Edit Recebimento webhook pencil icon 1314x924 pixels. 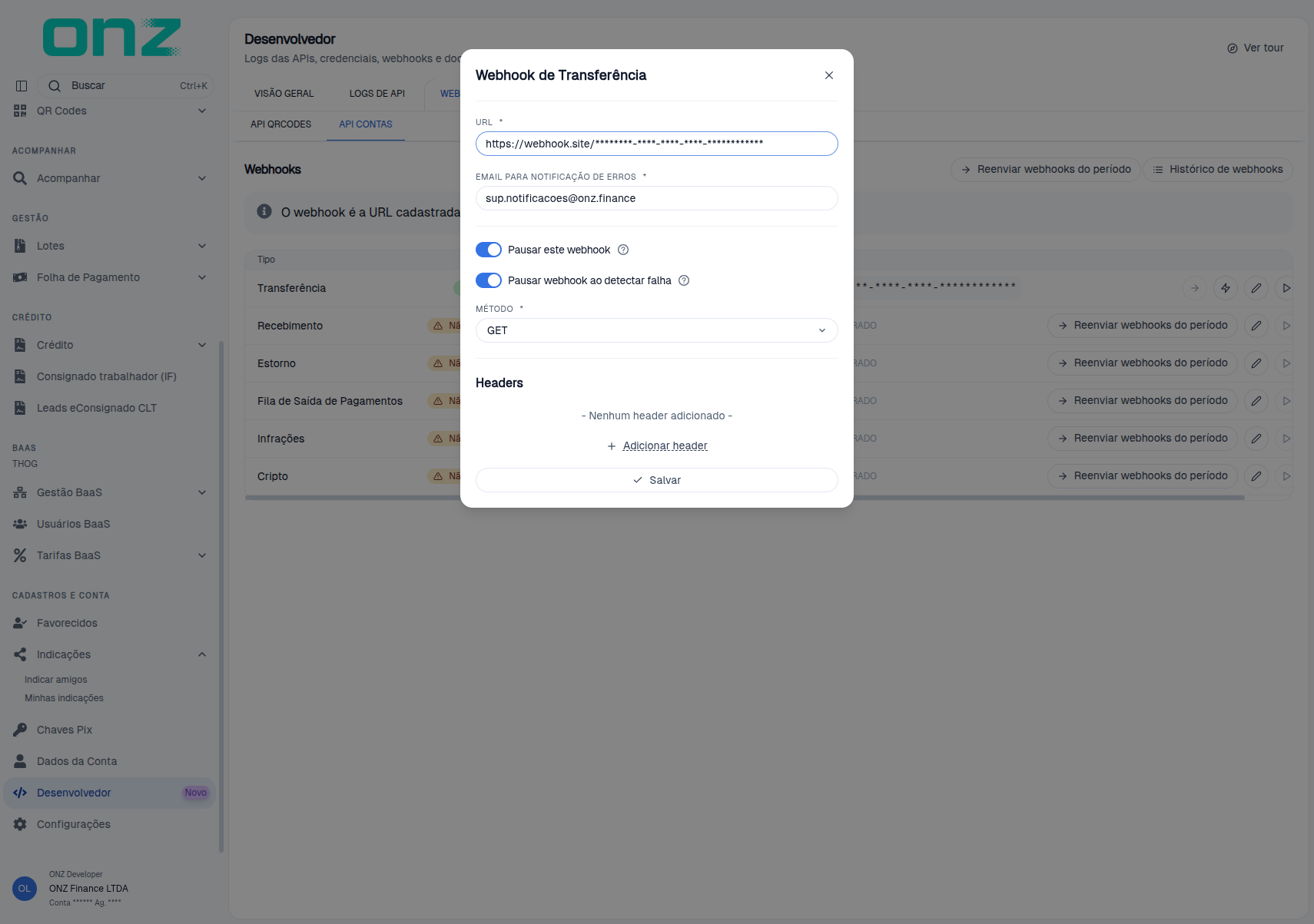tap(1256, 326)
